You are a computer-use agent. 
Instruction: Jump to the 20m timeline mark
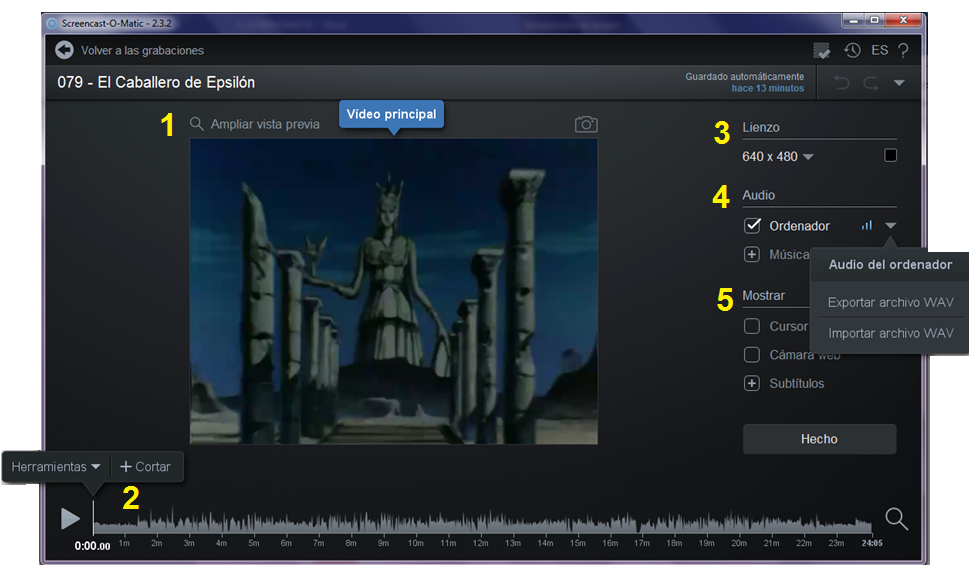pos(739,543)
